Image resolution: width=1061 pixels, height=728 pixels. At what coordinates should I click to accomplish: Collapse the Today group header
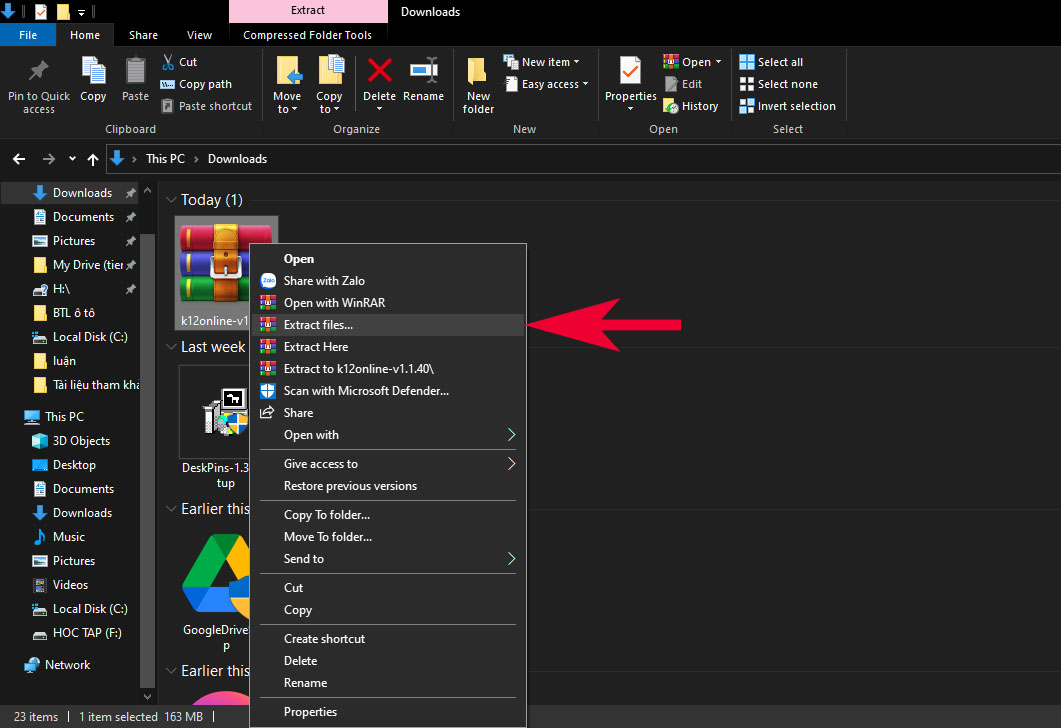pos(172,200)
